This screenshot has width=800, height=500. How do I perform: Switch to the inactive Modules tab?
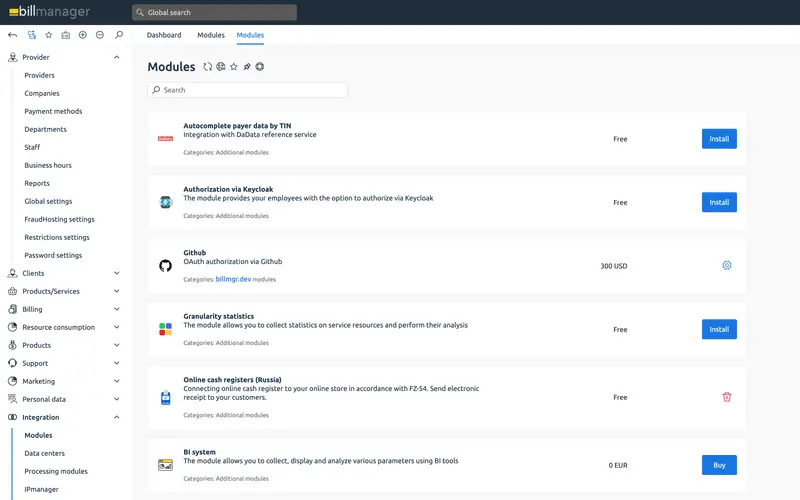pyautogui.click(x=211, y=35)
